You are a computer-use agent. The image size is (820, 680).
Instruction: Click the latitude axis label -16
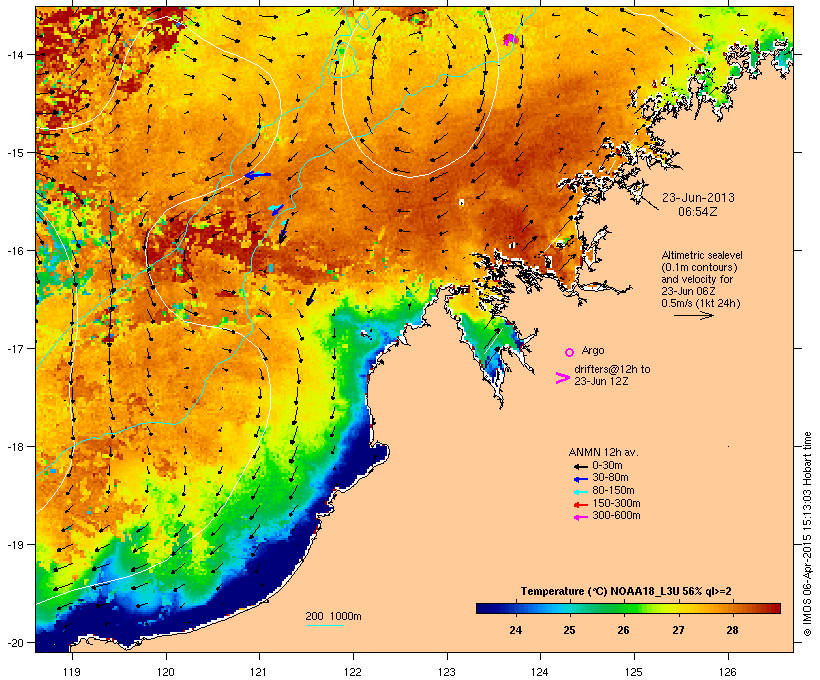14,251
